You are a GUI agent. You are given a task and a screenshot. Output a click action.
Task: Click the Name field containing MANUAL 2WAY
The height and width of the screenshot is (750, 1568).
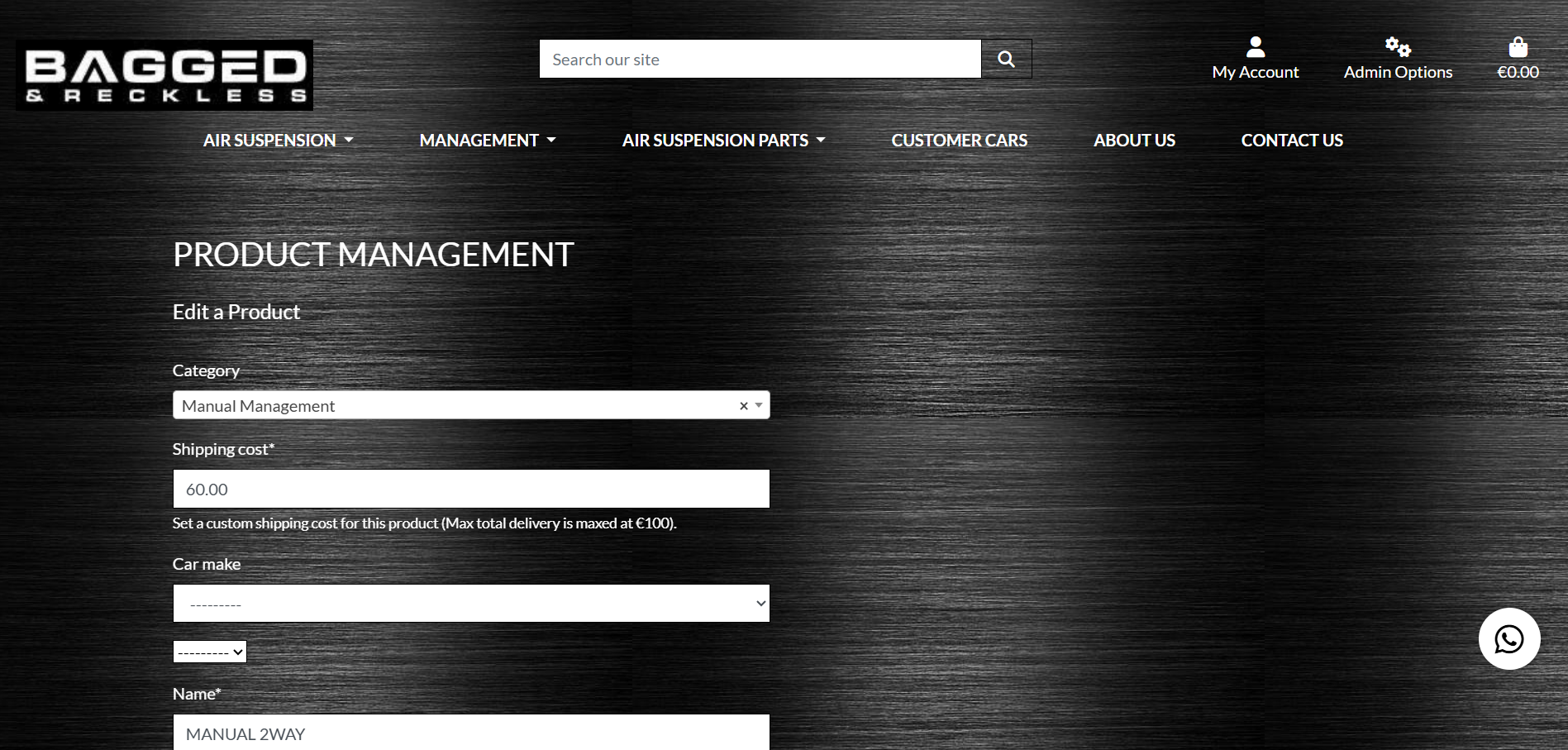[x=470, y=733]
